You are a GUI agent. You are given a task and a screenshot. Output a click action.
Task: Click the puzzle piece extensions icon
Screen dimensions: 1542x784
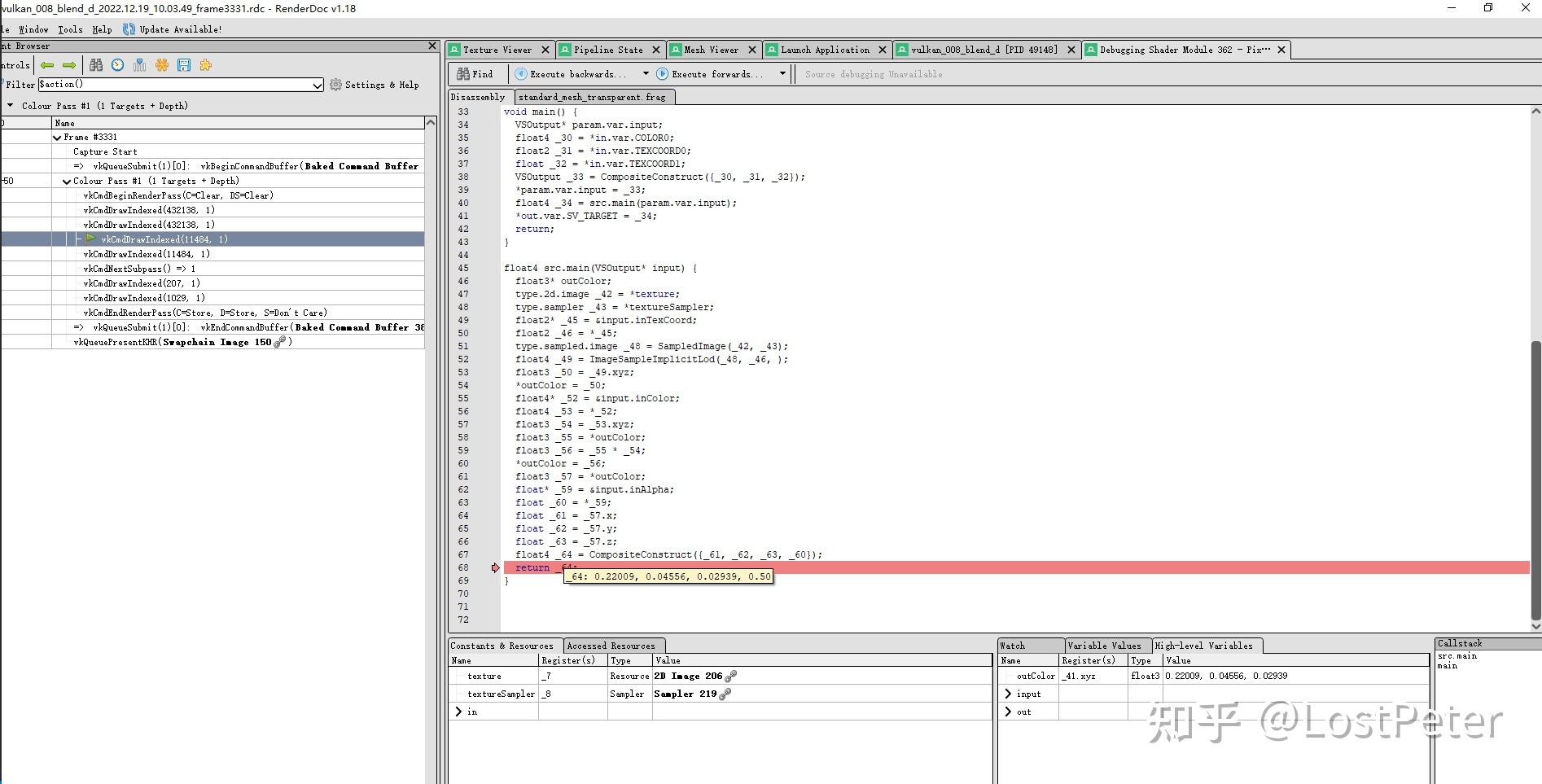click(x=206, y=65)
